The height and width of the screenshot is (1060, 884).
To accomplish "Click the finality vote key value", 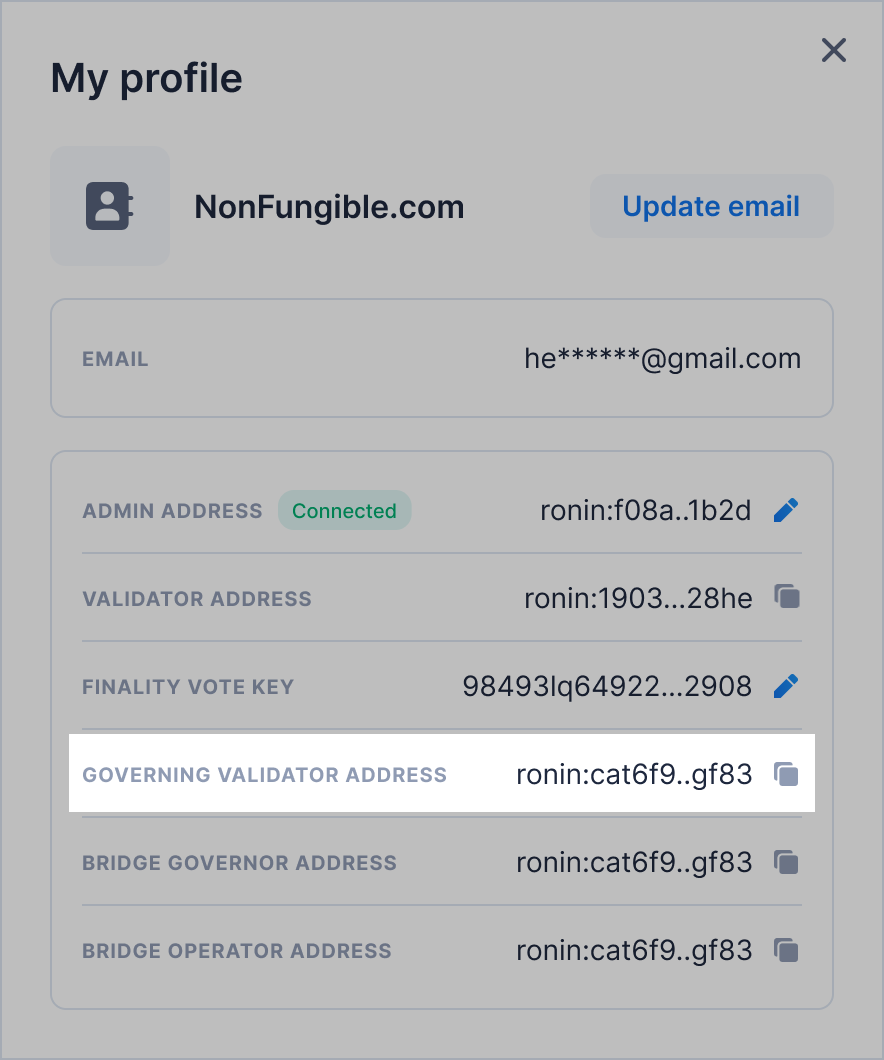I will [606, 686].
